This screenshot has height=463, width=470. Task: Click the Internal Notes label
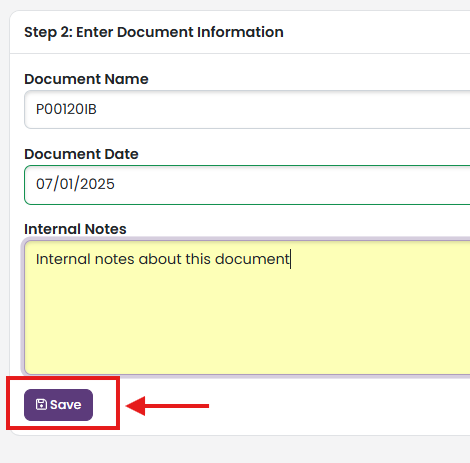coord(75,229)
